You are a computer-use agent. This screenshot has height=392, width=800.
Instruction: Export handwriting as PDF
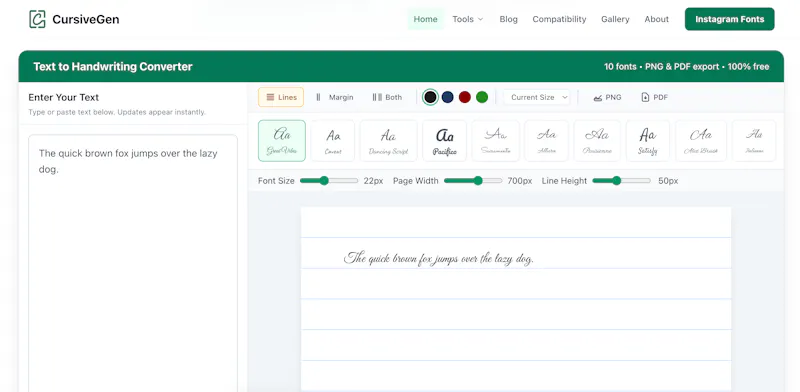pyautogui.click(x=654, y=97)
